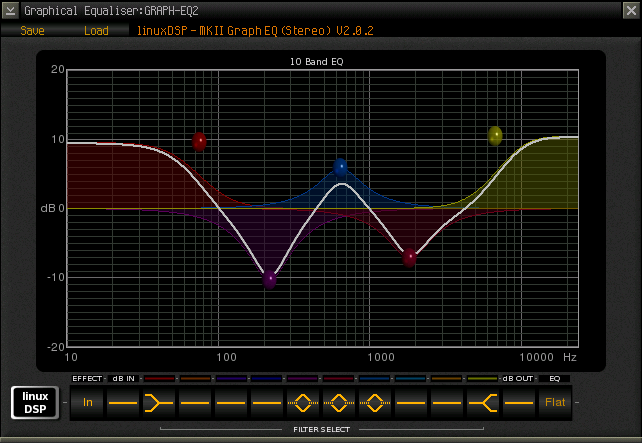Select the orange ninth band filter button
Viewport: 642px width, 443px height.
coord(447,403)
